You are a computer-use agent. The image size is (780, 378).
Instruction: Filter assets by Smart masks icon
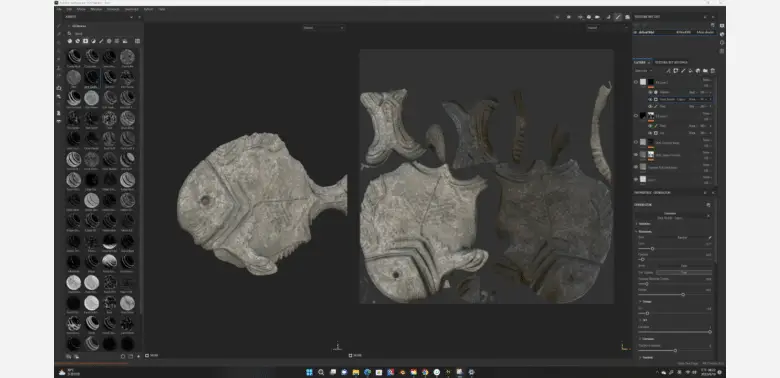(x=85, y=41)
